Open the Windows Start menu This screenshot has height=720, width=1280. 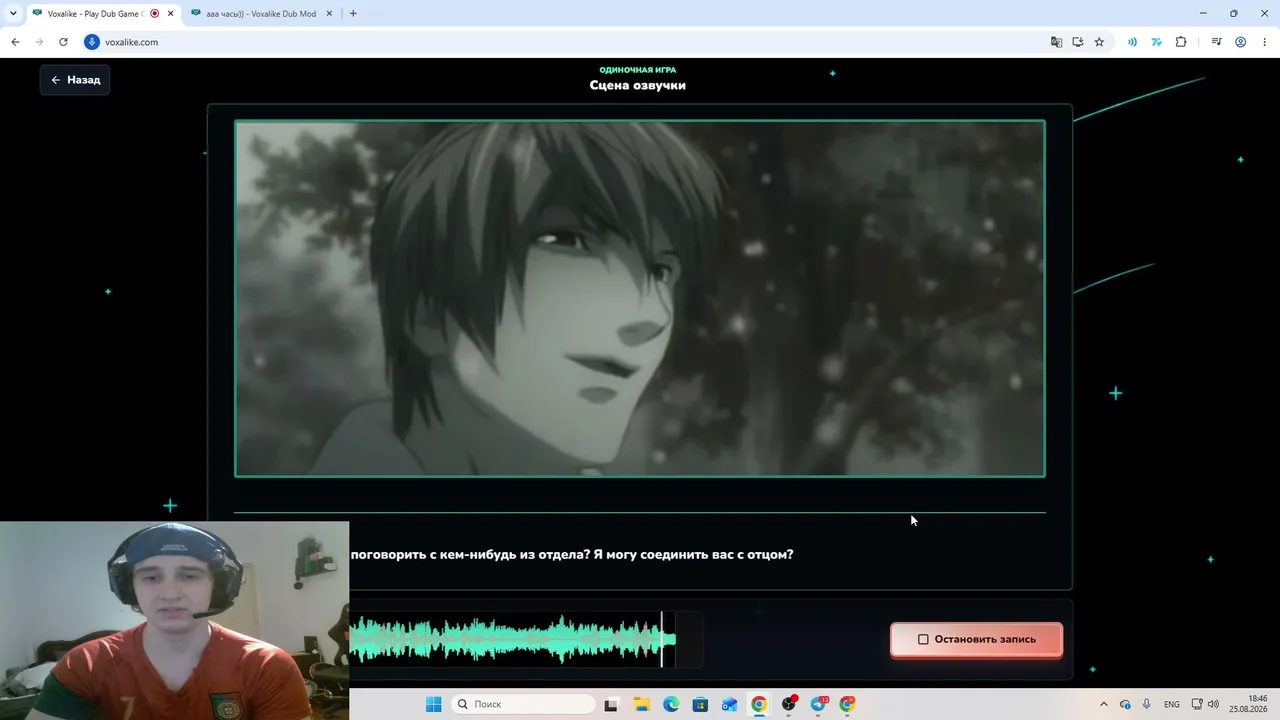coord(433,704)
